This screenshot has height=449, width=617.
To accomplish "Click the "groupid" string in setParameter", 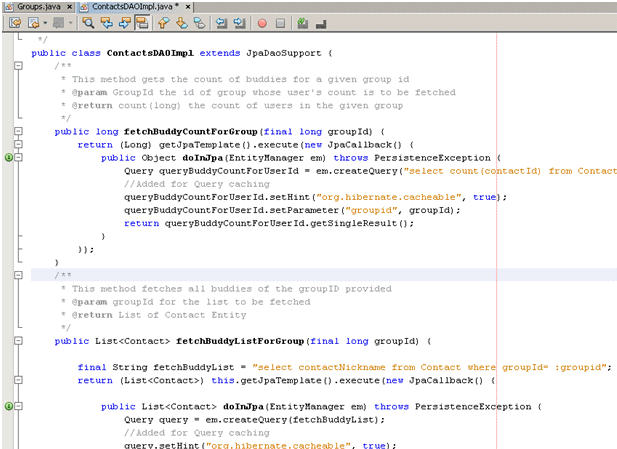I will [x=371, y=210].
